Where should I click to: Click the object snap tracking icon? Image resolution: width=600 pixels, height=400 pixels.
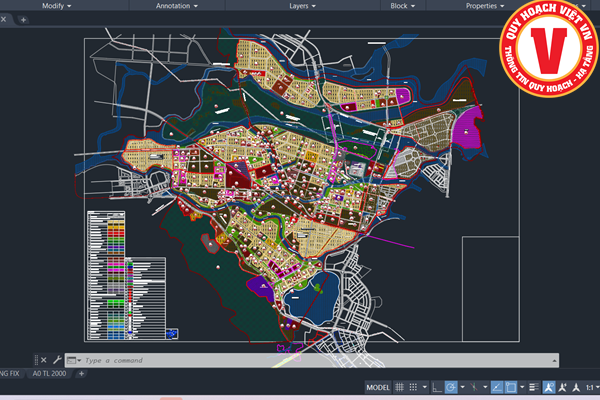(x=495, y=387)
